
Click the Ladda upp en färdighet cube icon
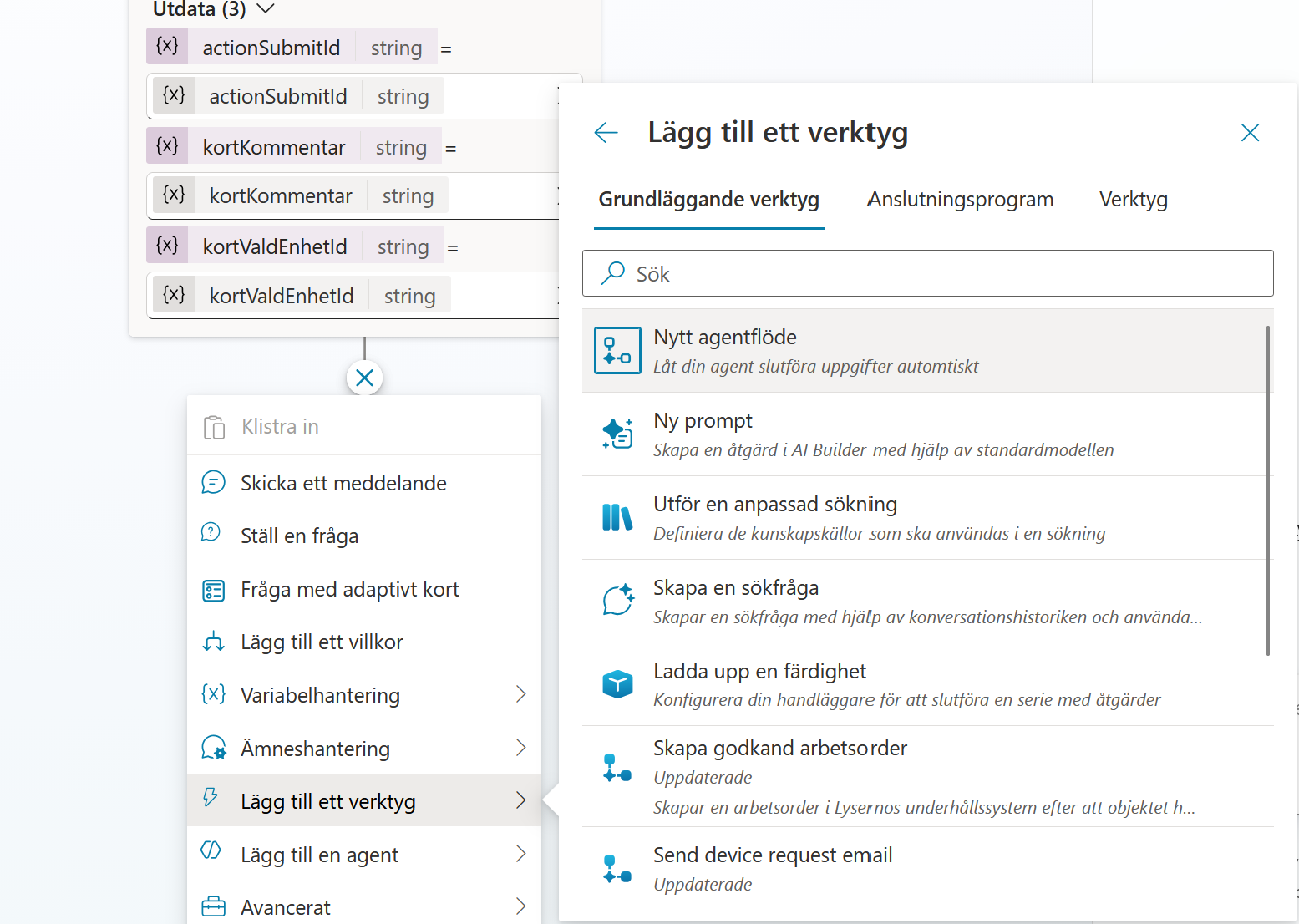pos(617,683)
